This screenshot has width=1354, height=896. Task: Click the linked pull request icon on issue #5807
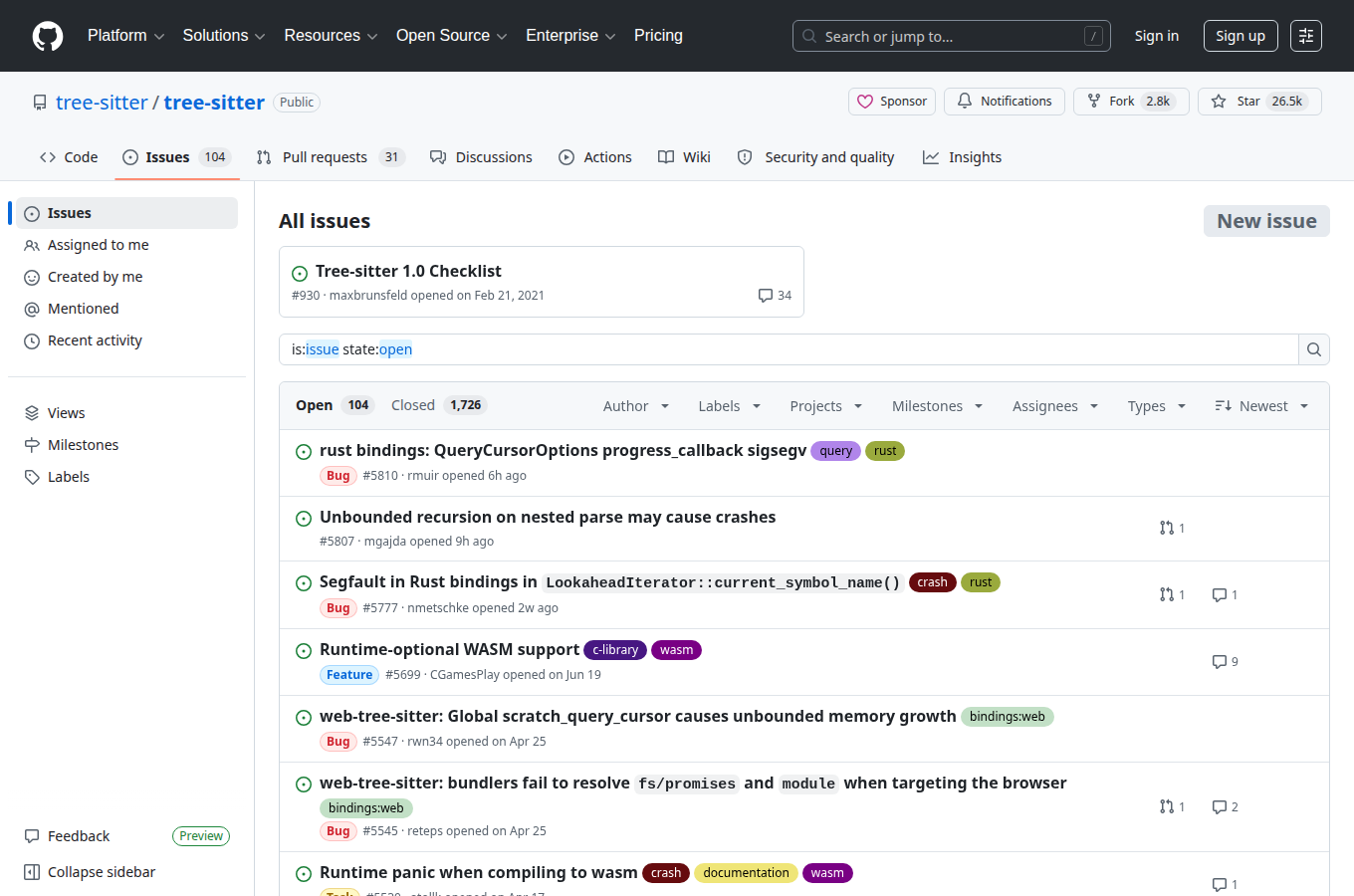1167,528
